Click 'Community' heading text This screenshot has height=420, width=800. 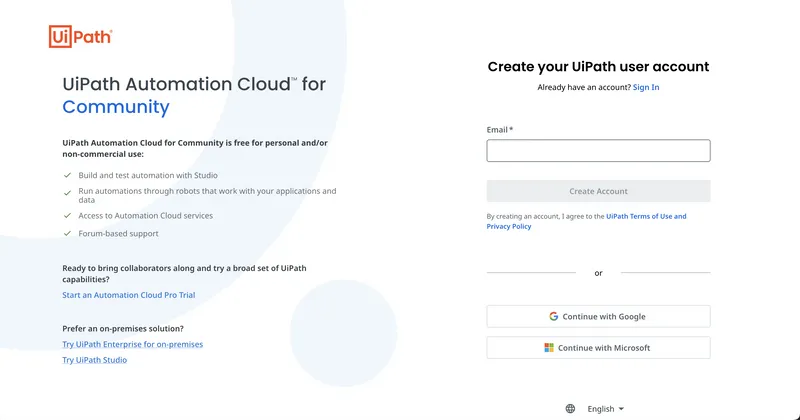pos(116,107)
